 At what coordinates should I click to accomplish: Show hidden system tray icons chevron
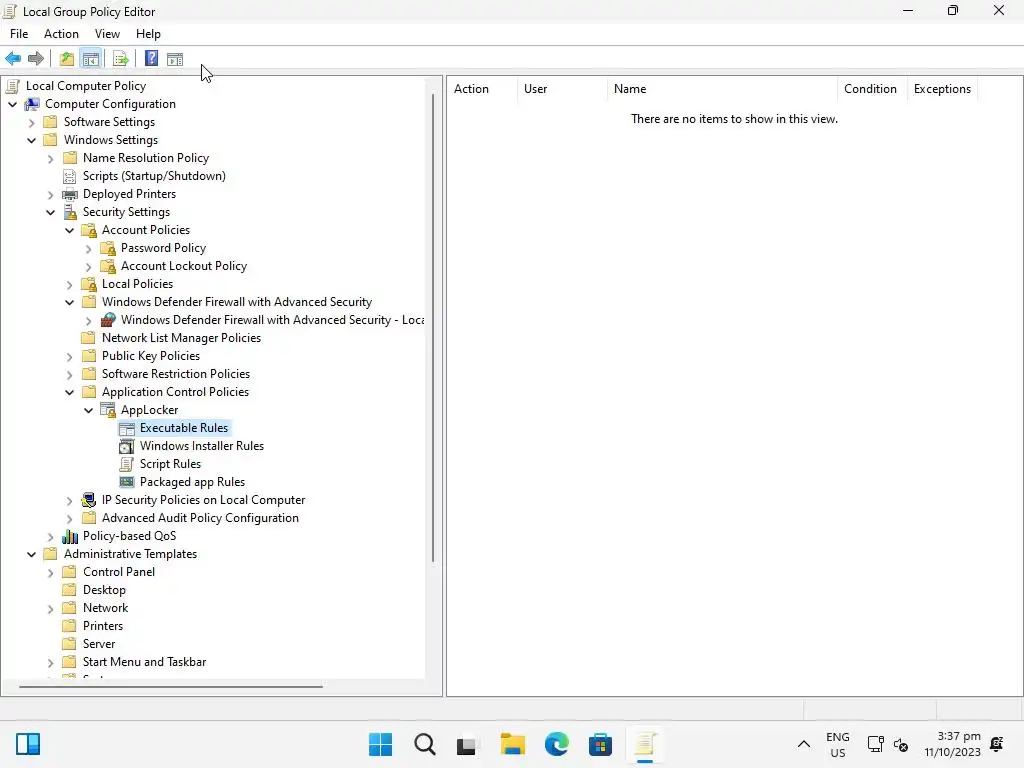pos(804,744)
